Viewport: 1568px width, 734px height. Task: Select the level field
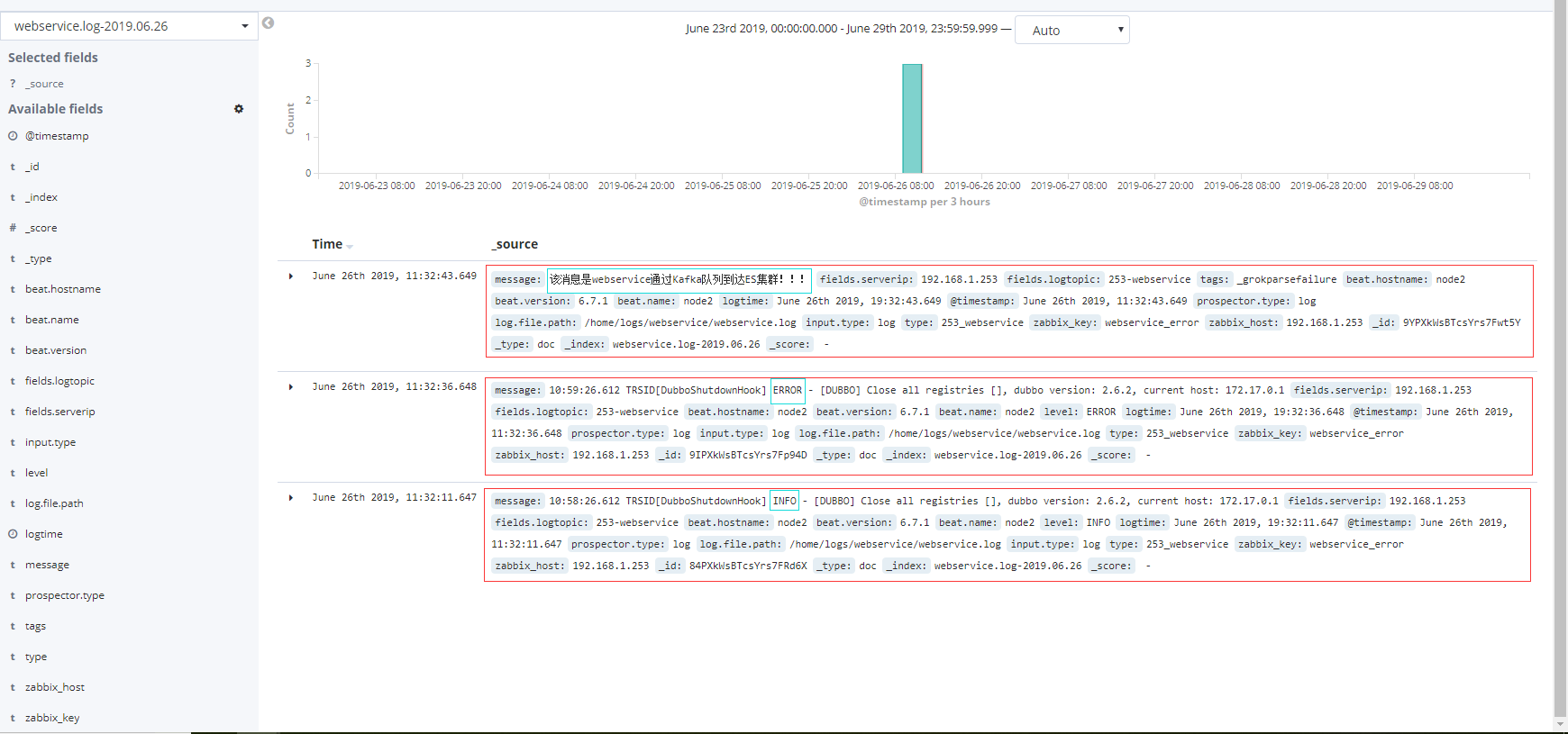pyautogui.click(x=37, y=473)
